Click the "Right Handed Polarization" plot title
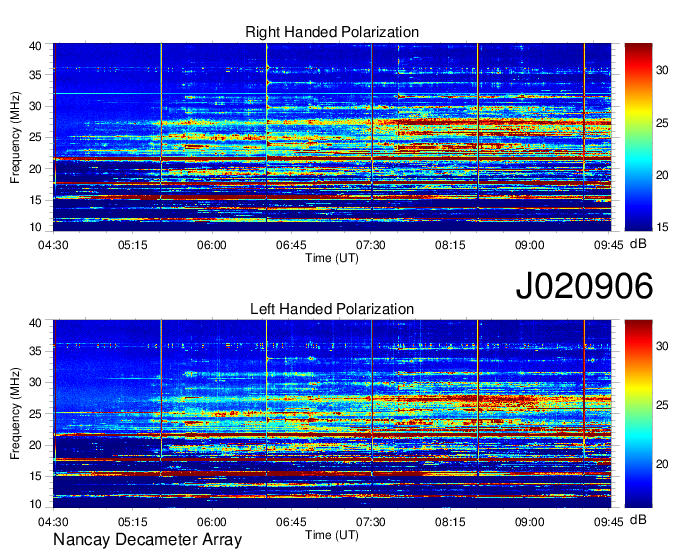Screen dimensions: 680x552 point(332,32)
